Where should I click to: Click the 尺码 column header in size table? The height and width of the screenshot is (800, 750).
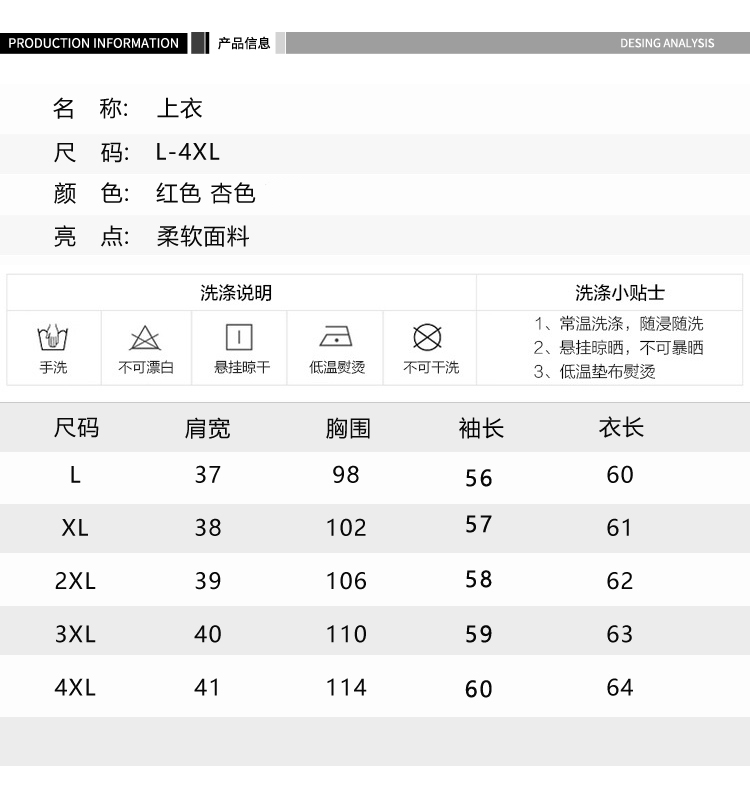click(76, 428)
